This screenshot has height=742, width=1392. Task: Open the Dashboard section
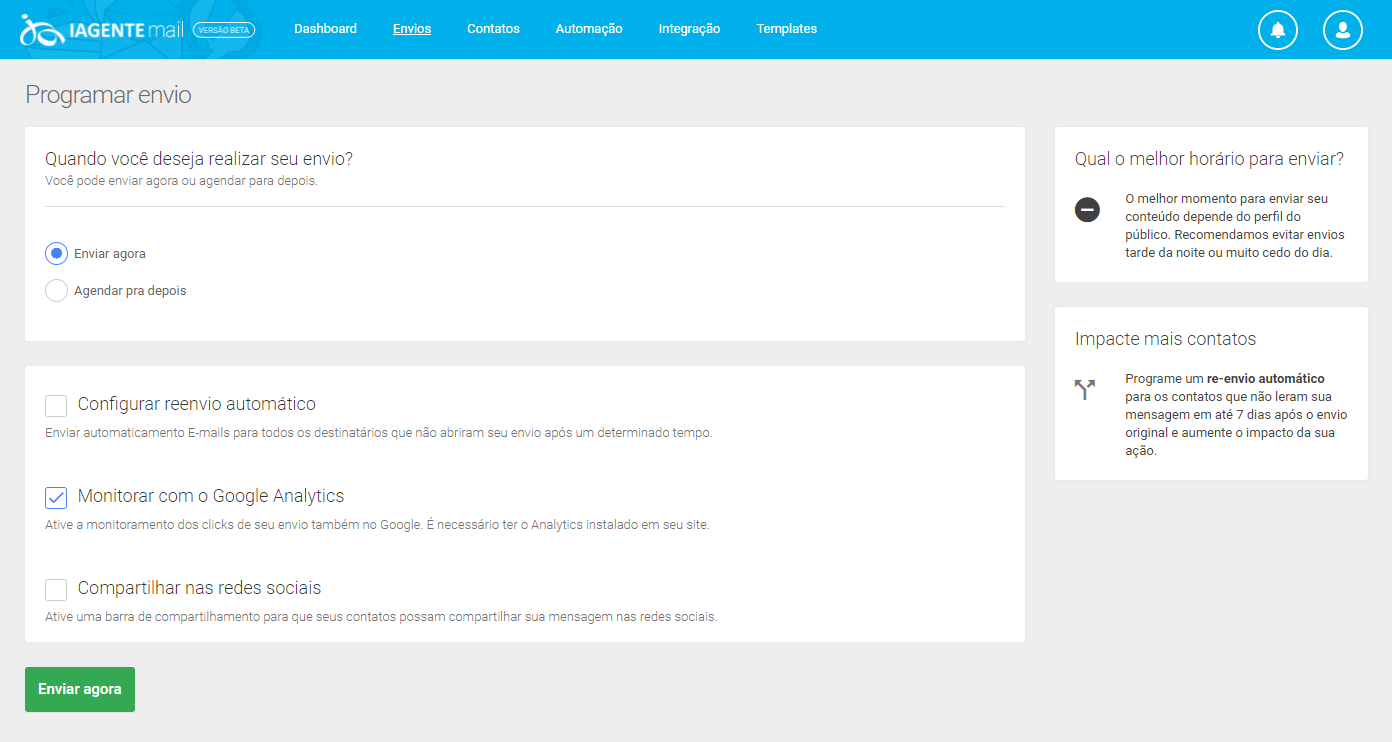point(325,29)
